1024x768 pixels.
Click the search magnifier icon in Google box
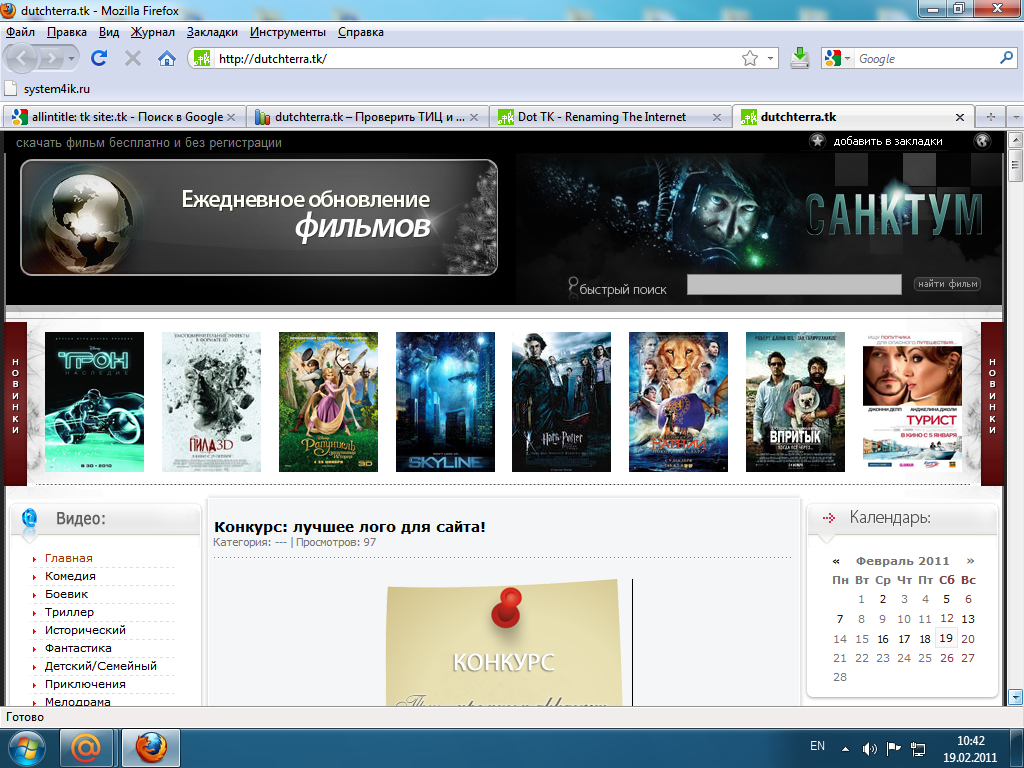(x=1006, y=58)
